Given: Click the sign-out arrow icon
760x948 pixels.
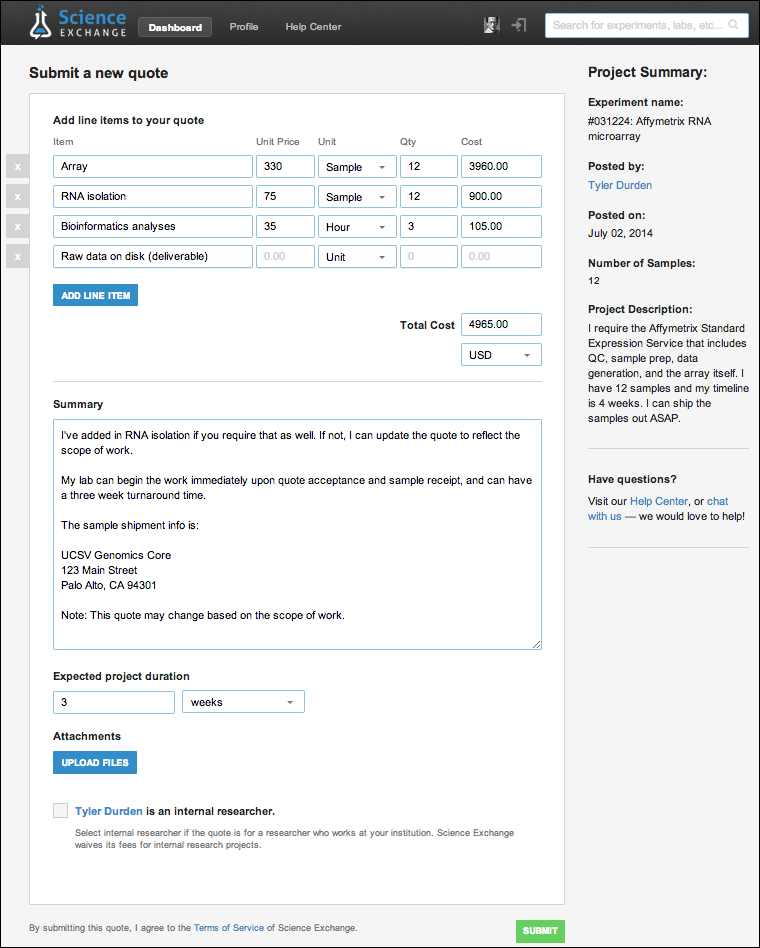Looking at the screenshot, I should pyautogui.click(x=519, y=25).
